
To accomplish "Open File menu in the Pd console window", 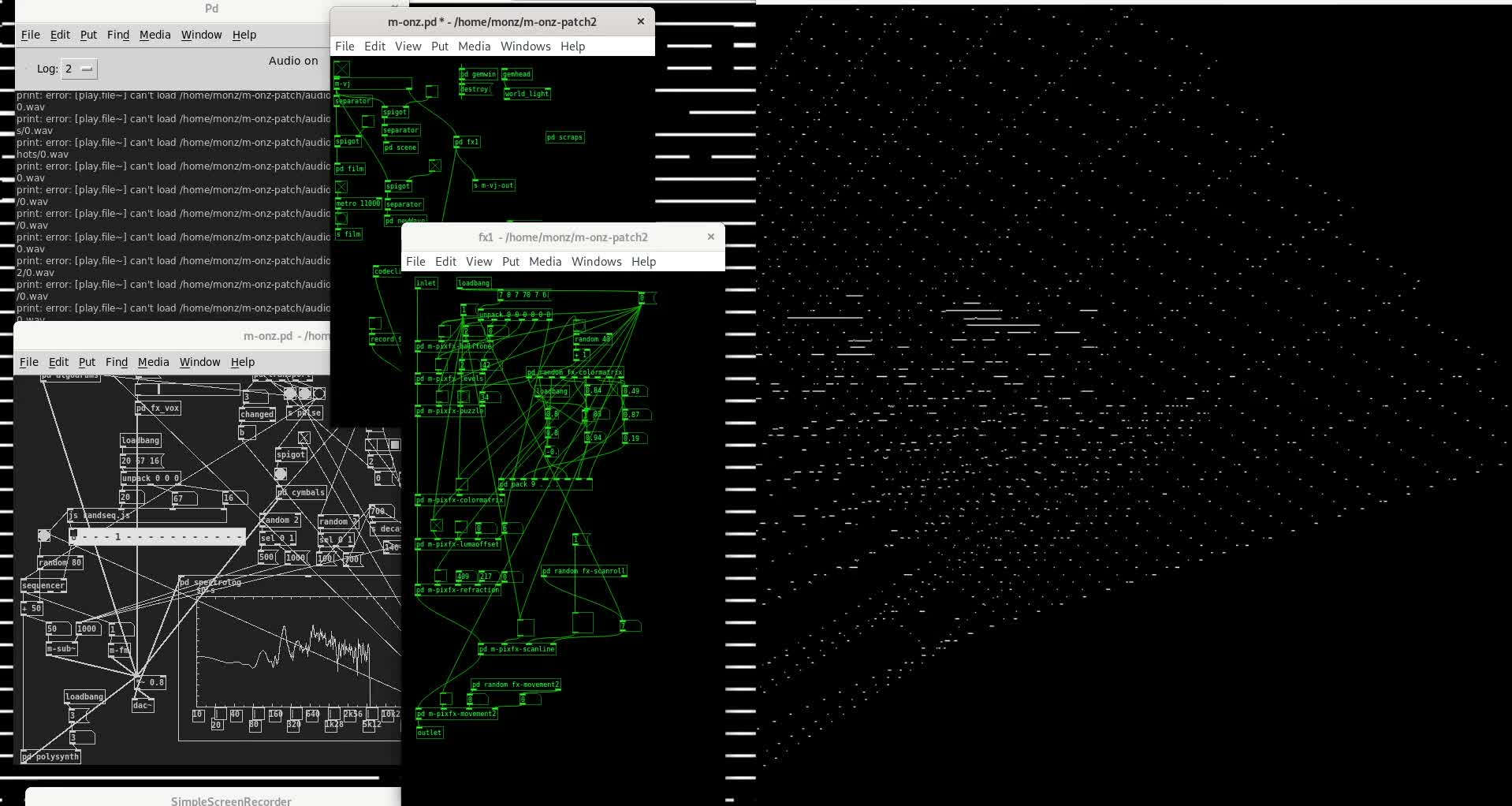I will tap(31, 35).
